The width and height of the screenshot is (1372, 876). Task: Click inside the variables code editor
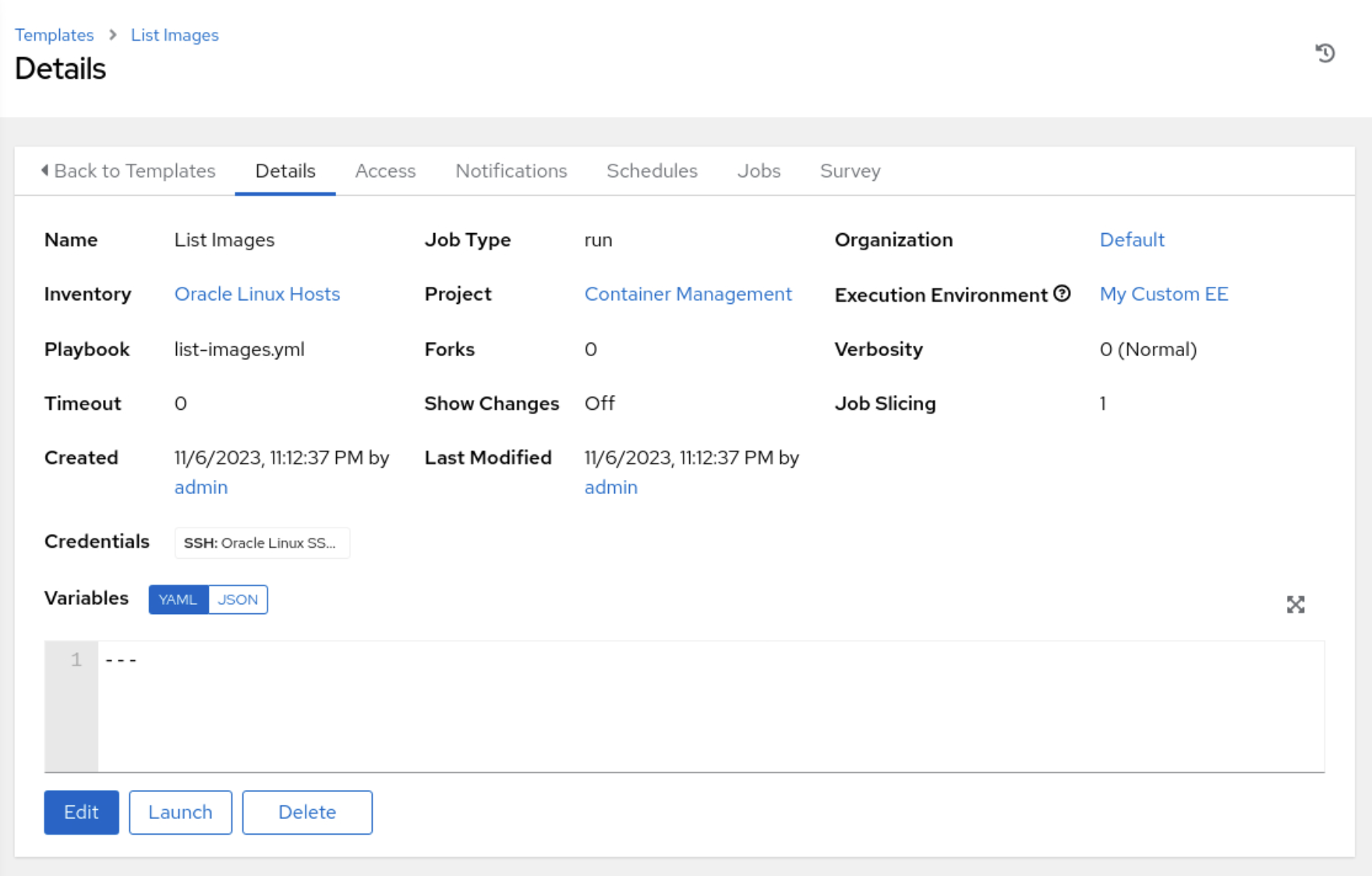[x=711, y=706]
